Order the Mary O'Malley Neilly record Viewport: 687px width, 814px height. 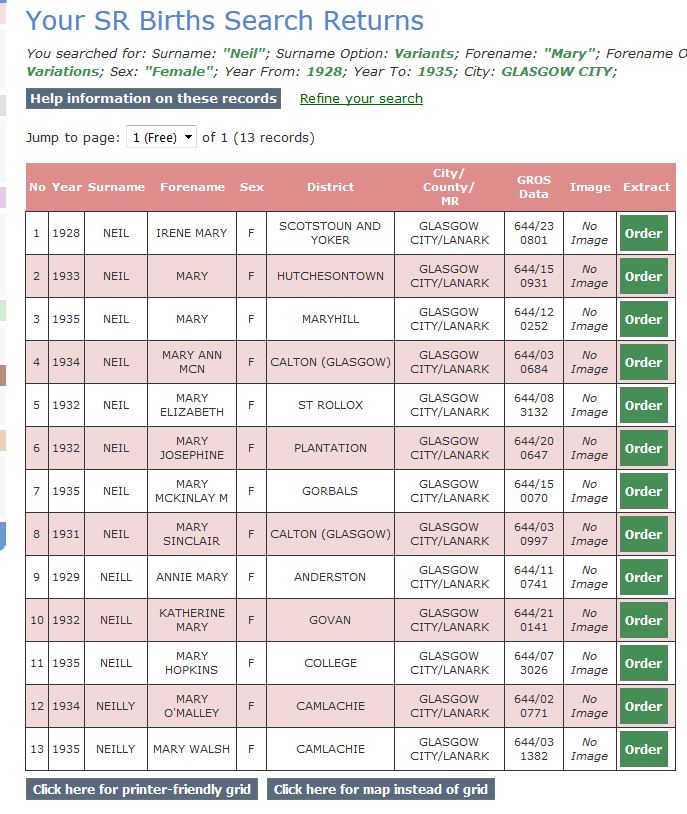(643, 706)
